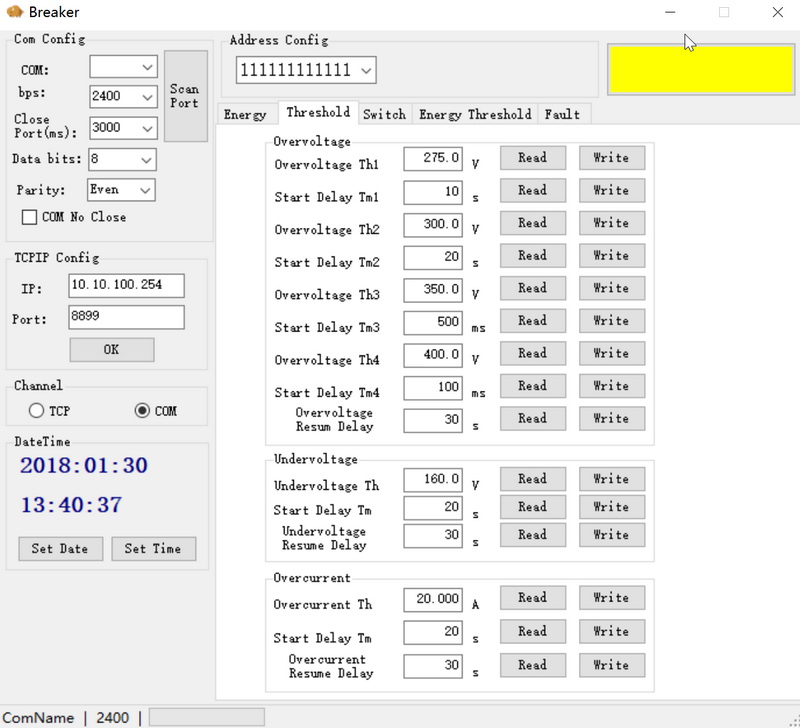The image size is (800, 728).
Task: Select the COM channel radio button
Action: [142, 410]
